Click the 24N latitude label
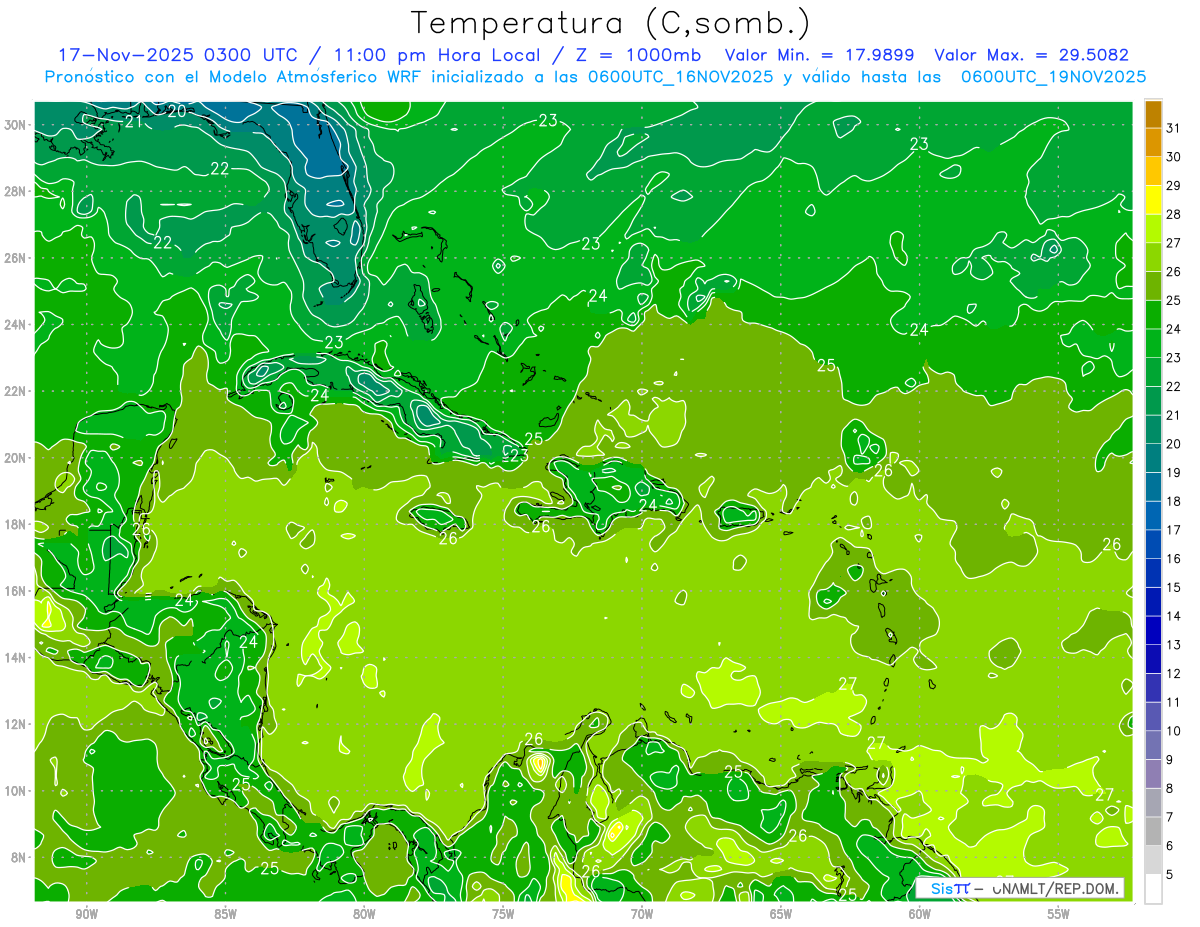The image size is (1200, 927). click(16, 325)
